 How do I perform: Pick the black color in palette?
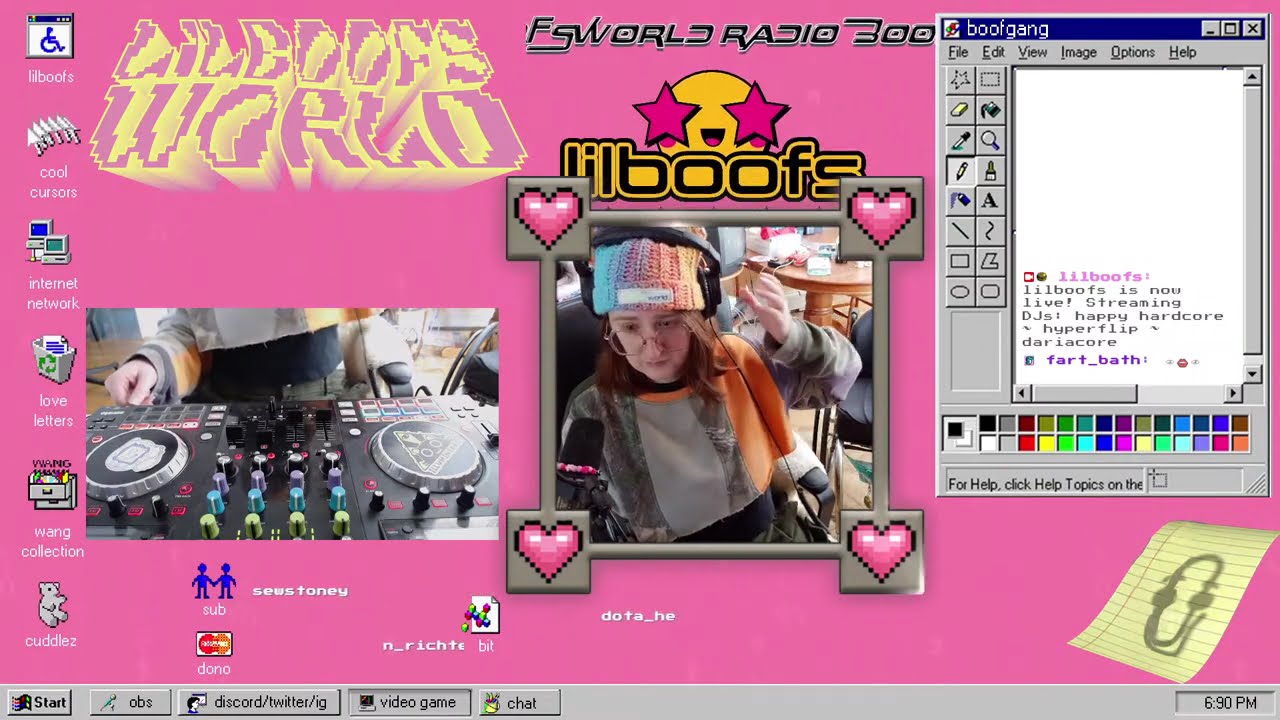(987, 424)
